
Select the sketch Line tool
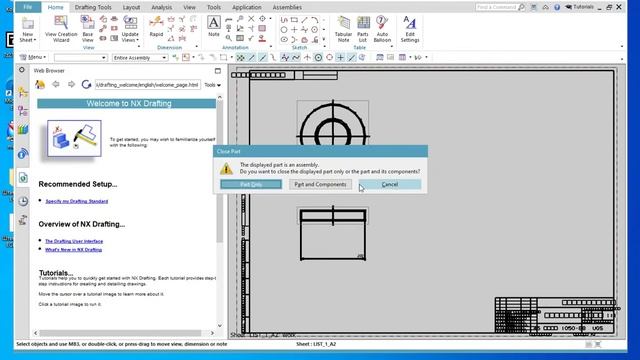tap(304, 20)
